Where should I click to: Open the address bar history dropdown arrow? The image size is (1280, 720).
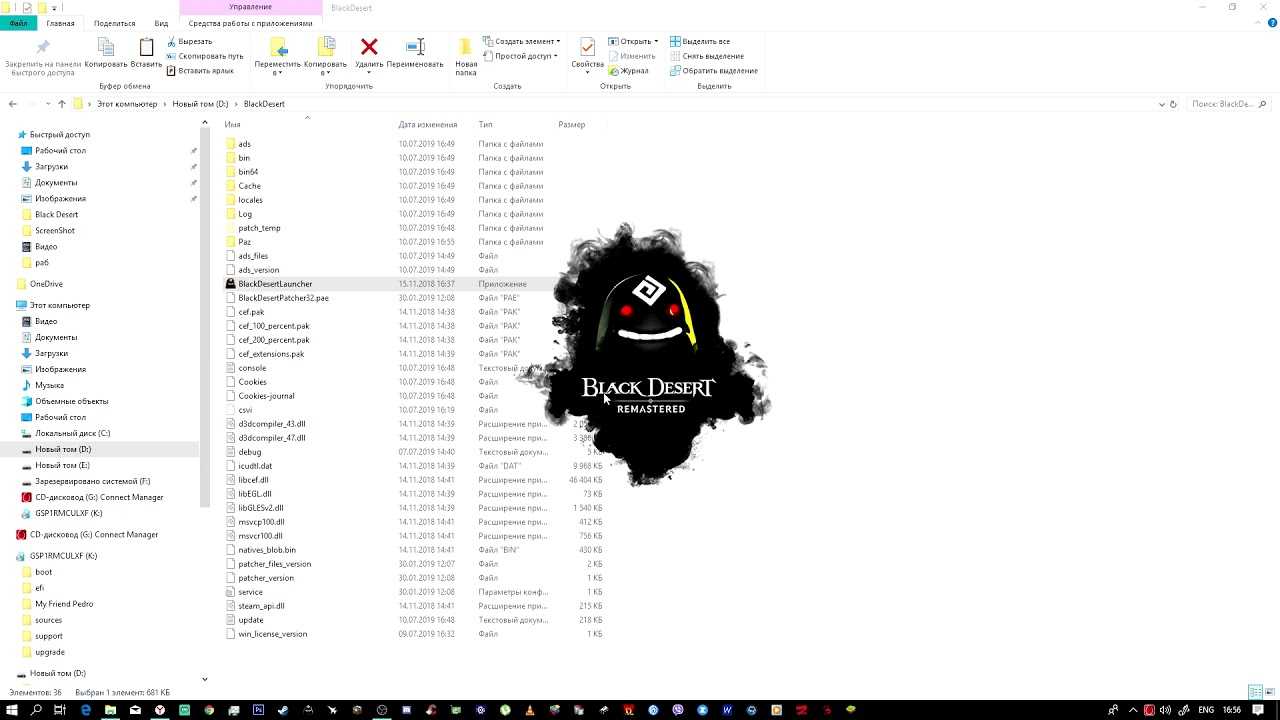click(1162, 104)
